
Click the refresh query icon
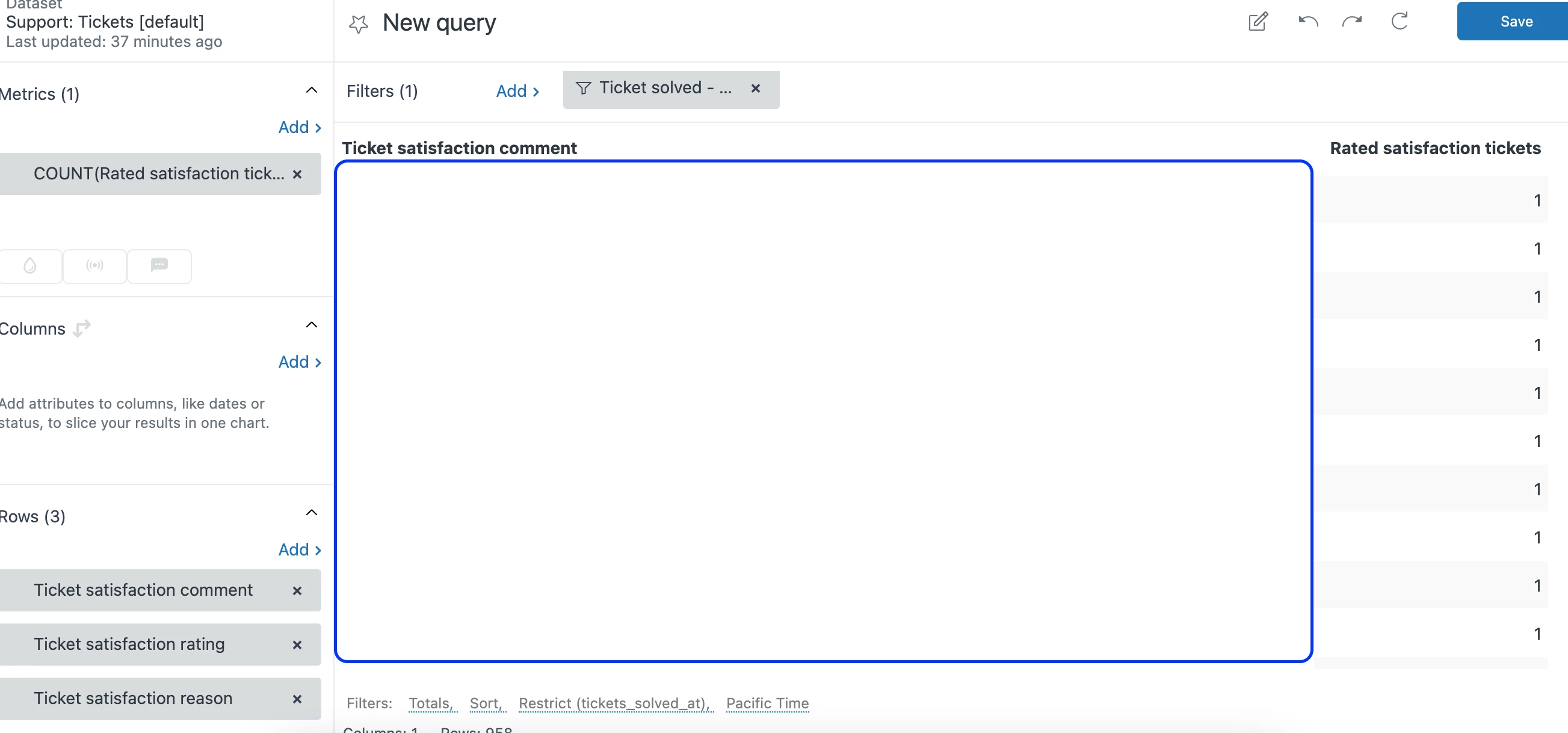(x=1400, y=22)
